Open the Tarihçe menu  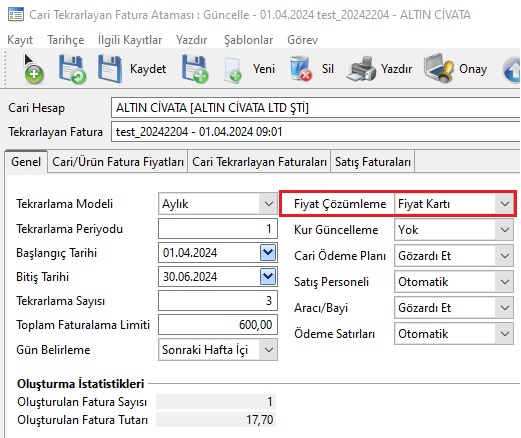(66, 40)
